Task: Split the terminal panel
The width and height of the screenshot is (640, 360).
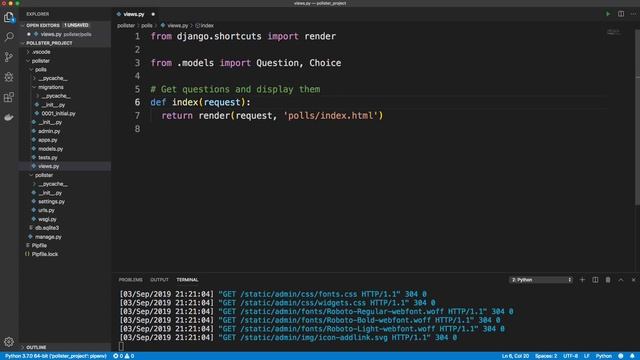Action: 595,280
